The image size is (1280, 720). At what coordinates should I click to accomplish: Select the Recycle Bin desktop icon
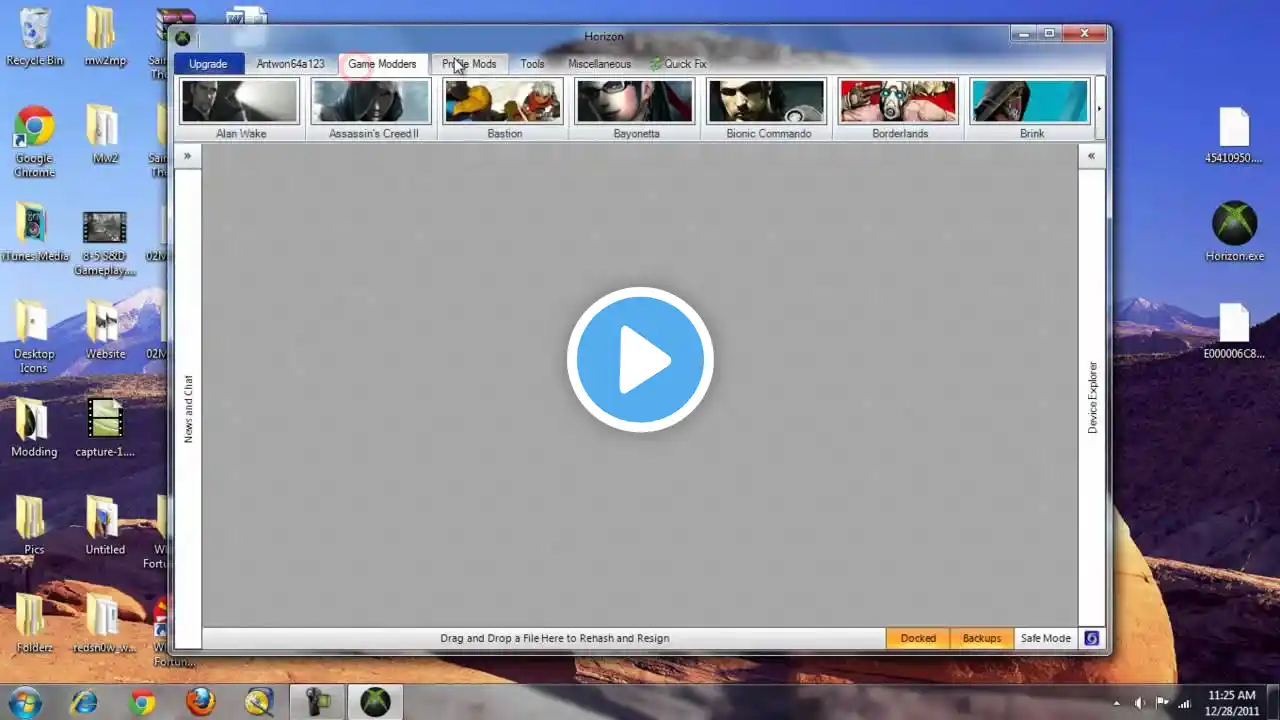tap(34, 38)
